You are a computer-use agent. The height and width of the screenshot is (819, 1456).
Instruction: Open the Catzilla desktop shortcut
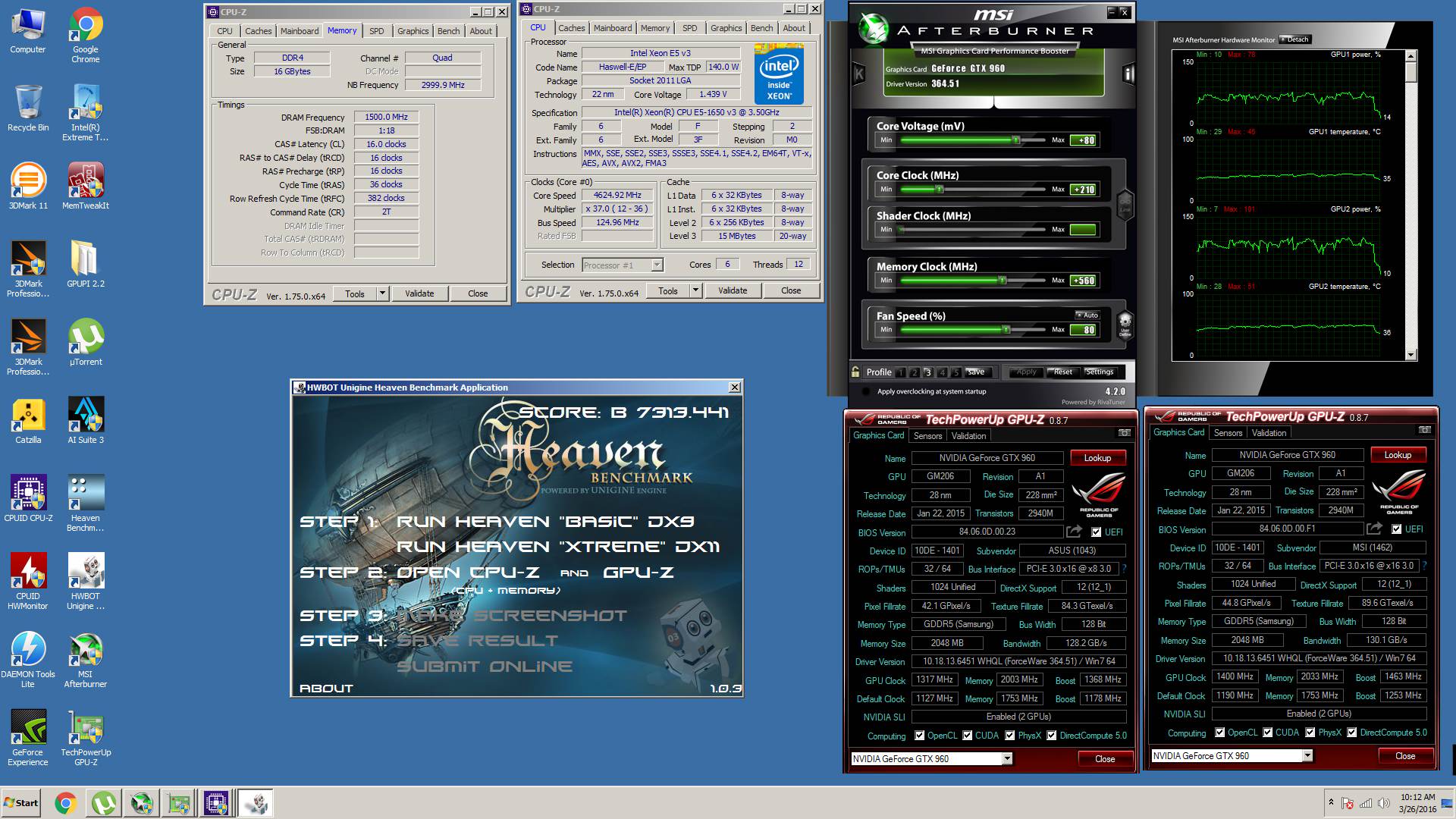(x=28, y=421)
